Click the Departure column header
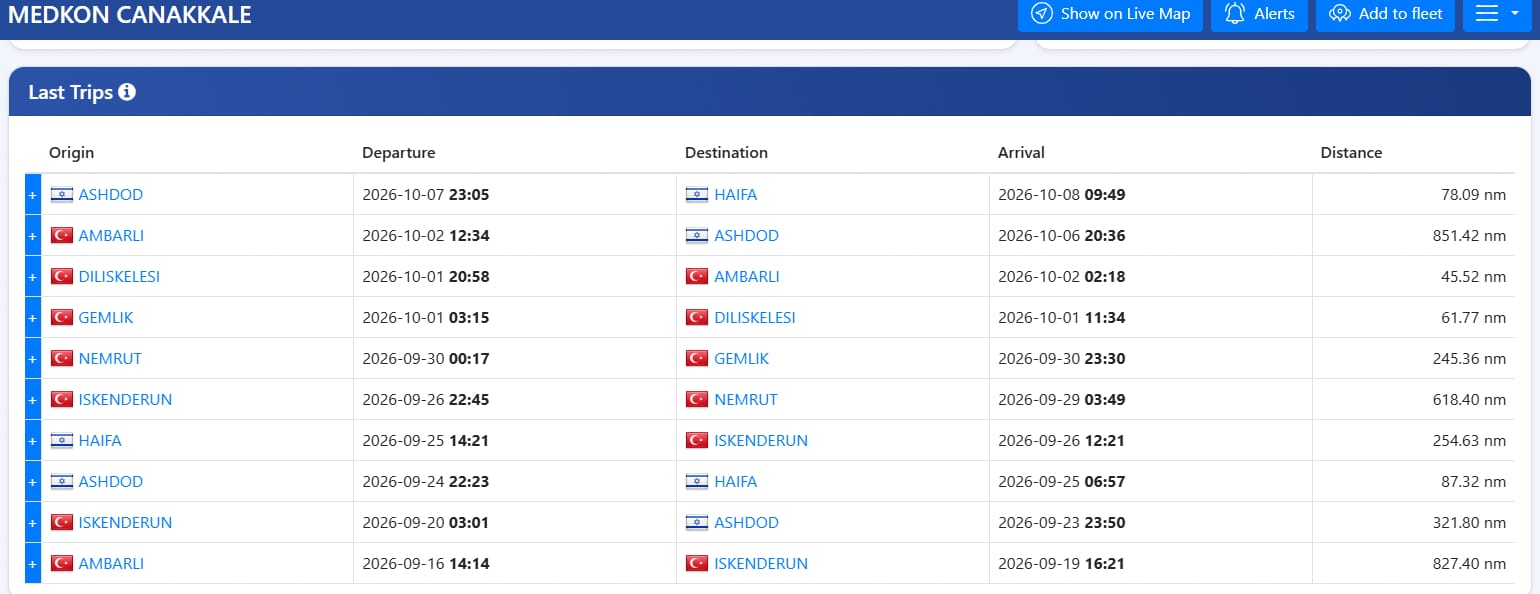Screen dimensions: 1540x594 point(399,153)
